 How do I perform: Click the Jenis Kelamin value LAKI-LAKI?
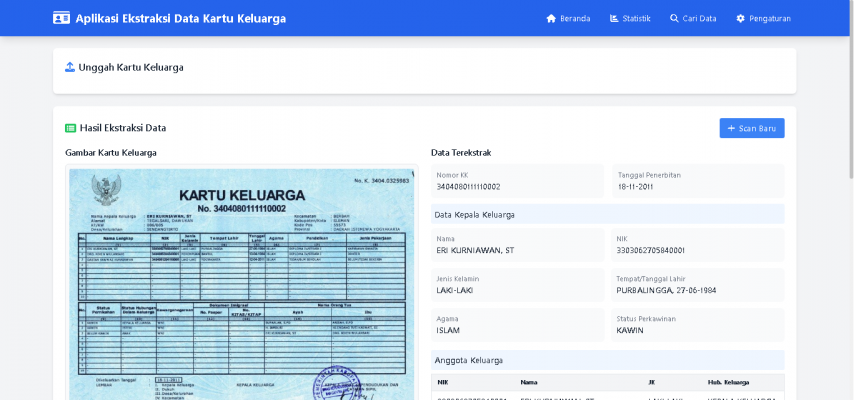pos(455,290)
